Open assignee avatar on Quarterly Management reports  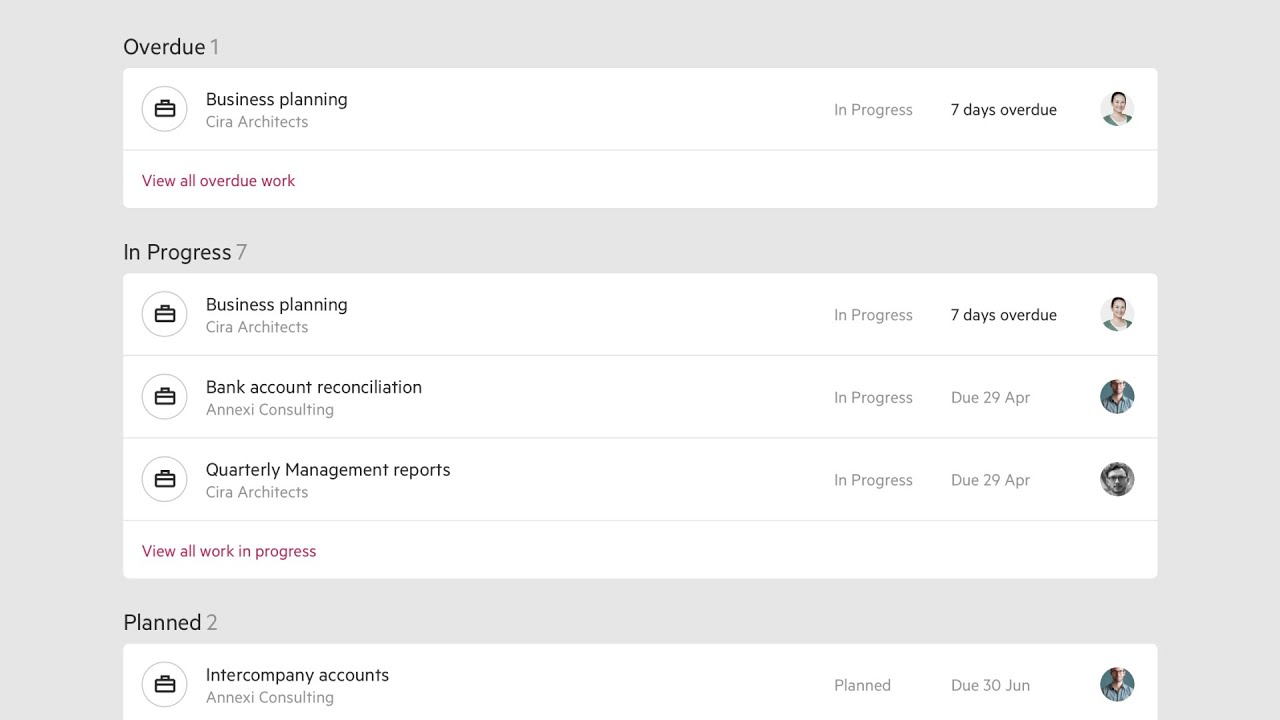(x=1117, y=480)
